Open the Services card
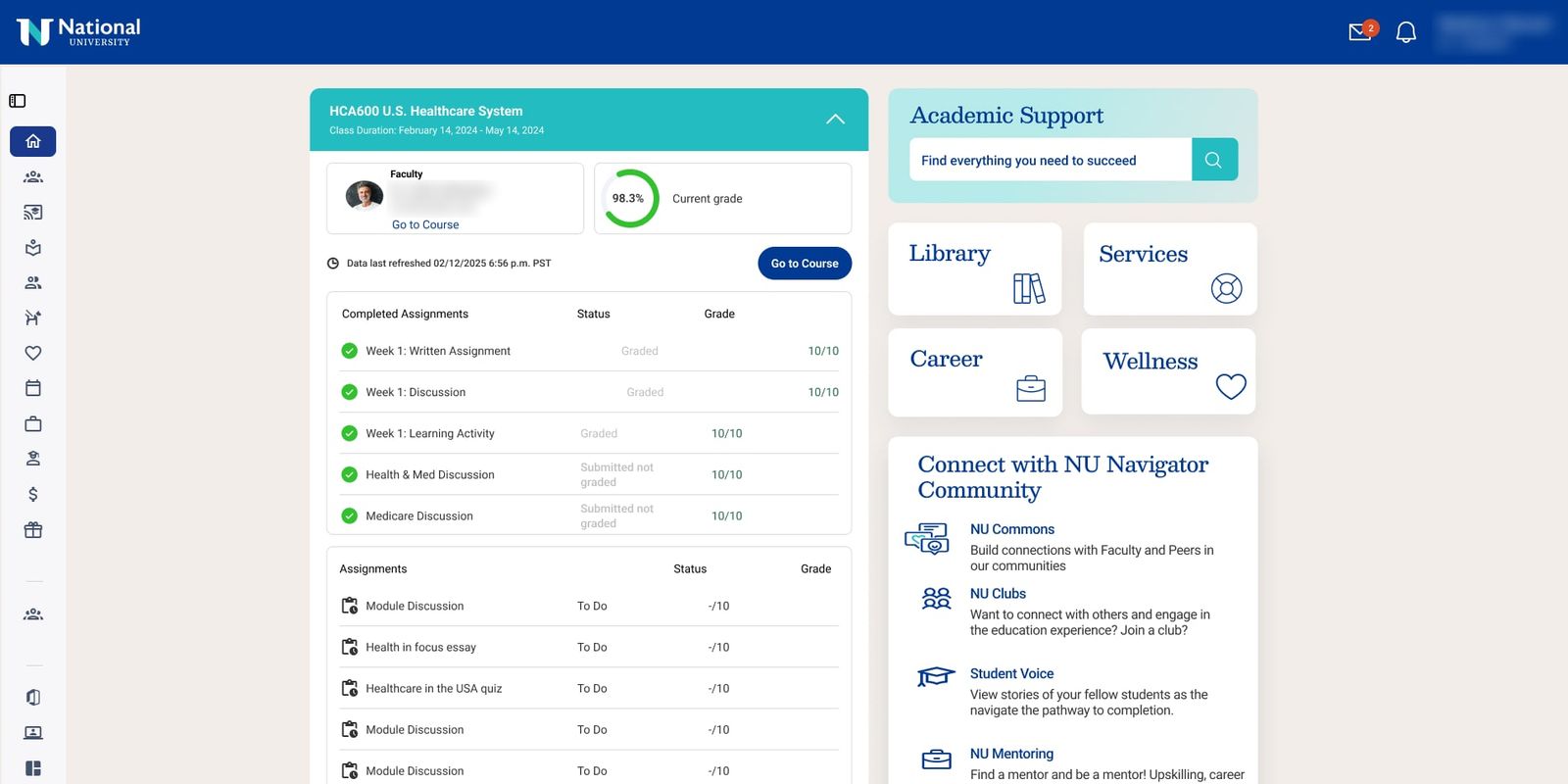The width and height of the screenshot is (1568, 784). click(1170, 269)
